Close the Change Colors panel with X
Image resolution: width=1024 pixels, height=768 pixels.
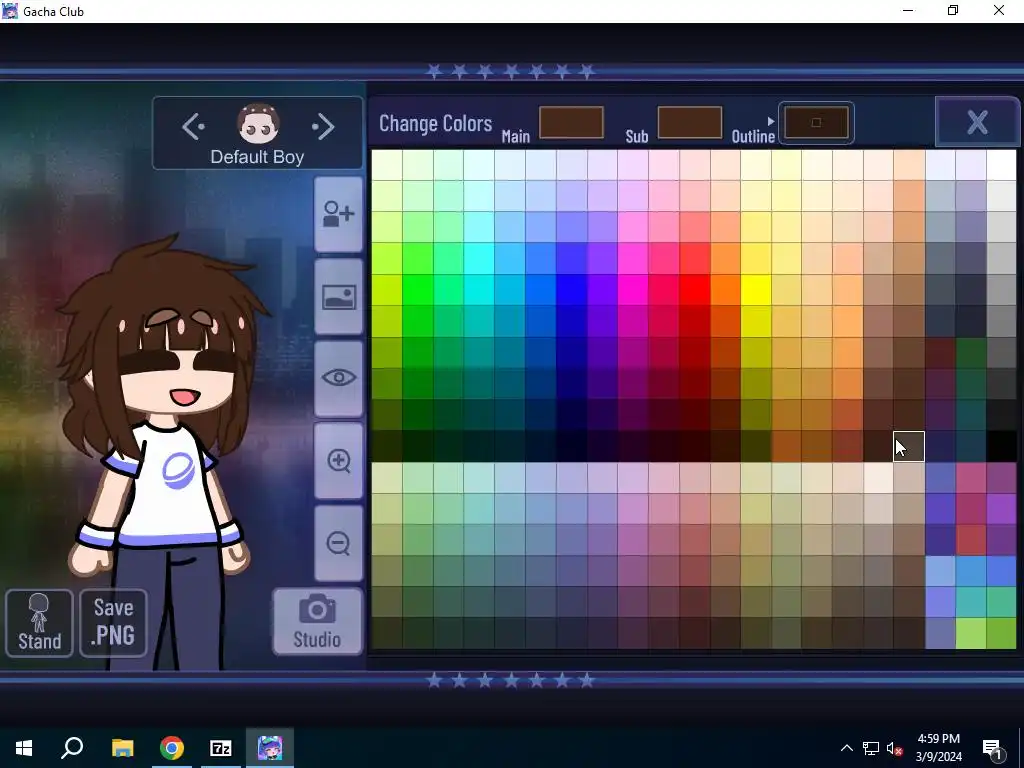coord(977,121)
